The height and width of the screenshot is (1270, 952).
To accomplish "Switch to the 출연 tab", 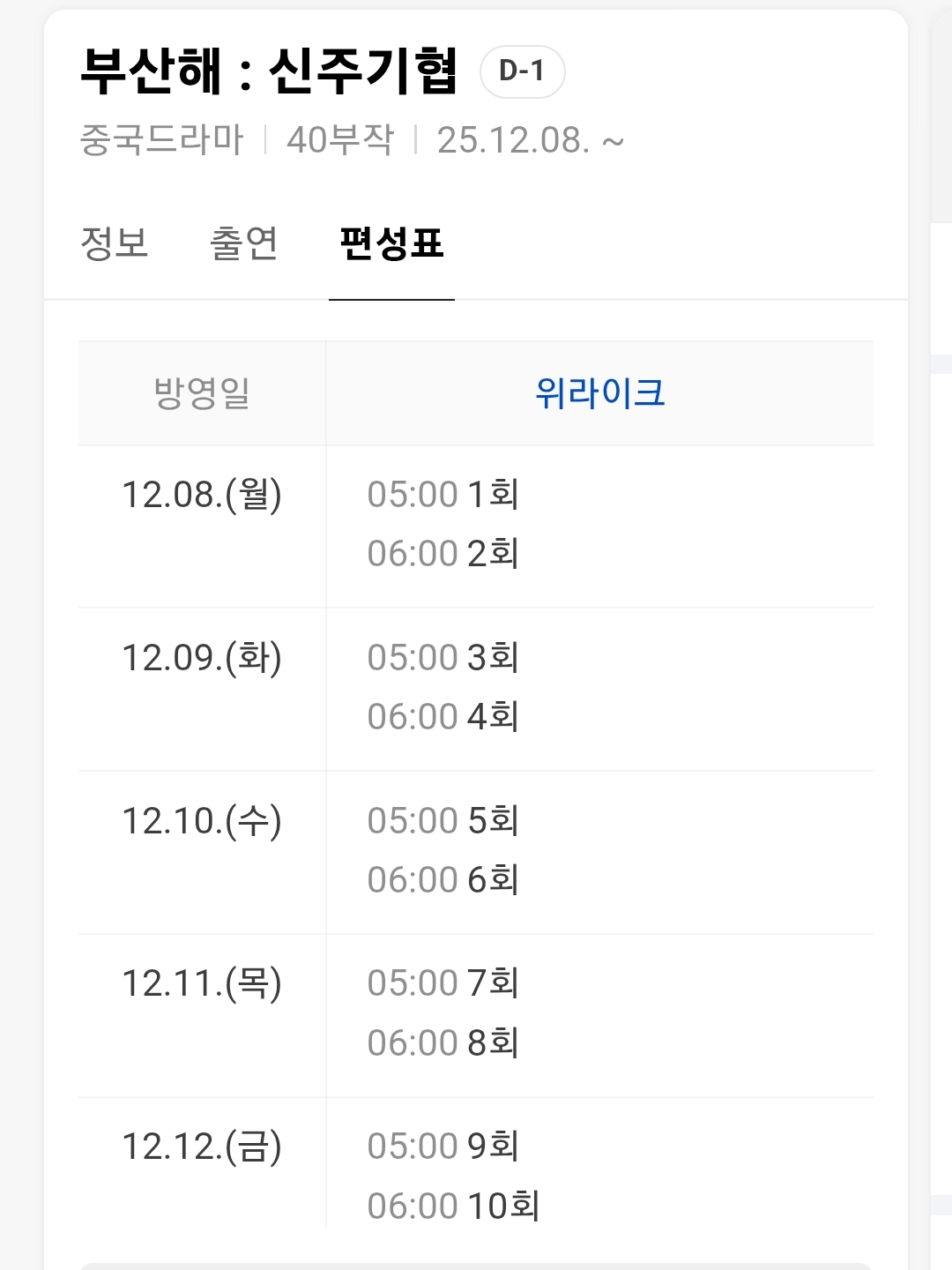I will [244, 243].
